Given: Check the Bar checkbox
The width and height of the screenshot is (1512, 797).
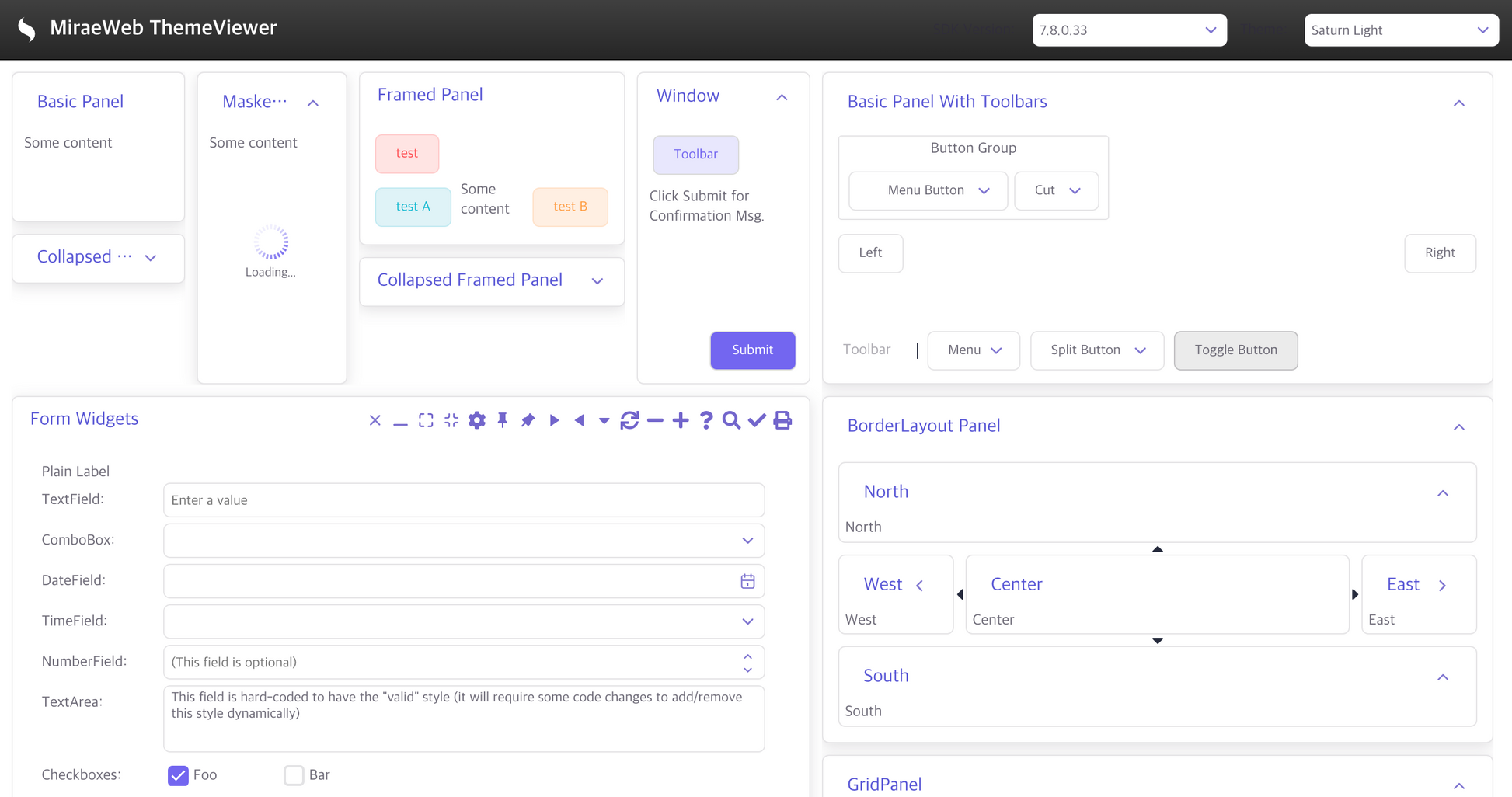Looking at the screenshot, I should pyautogui.click(x=294, y=775).
